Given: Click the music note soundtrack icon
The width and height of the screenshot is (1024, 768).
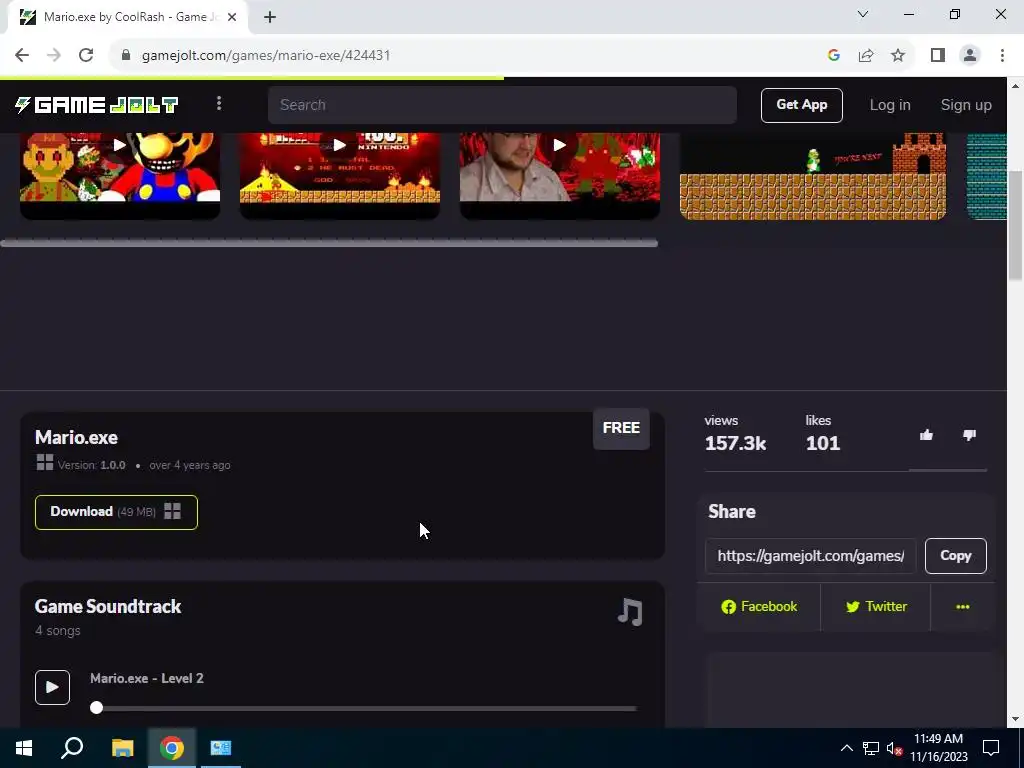Looking at the screenshot, I should (630, 612).
